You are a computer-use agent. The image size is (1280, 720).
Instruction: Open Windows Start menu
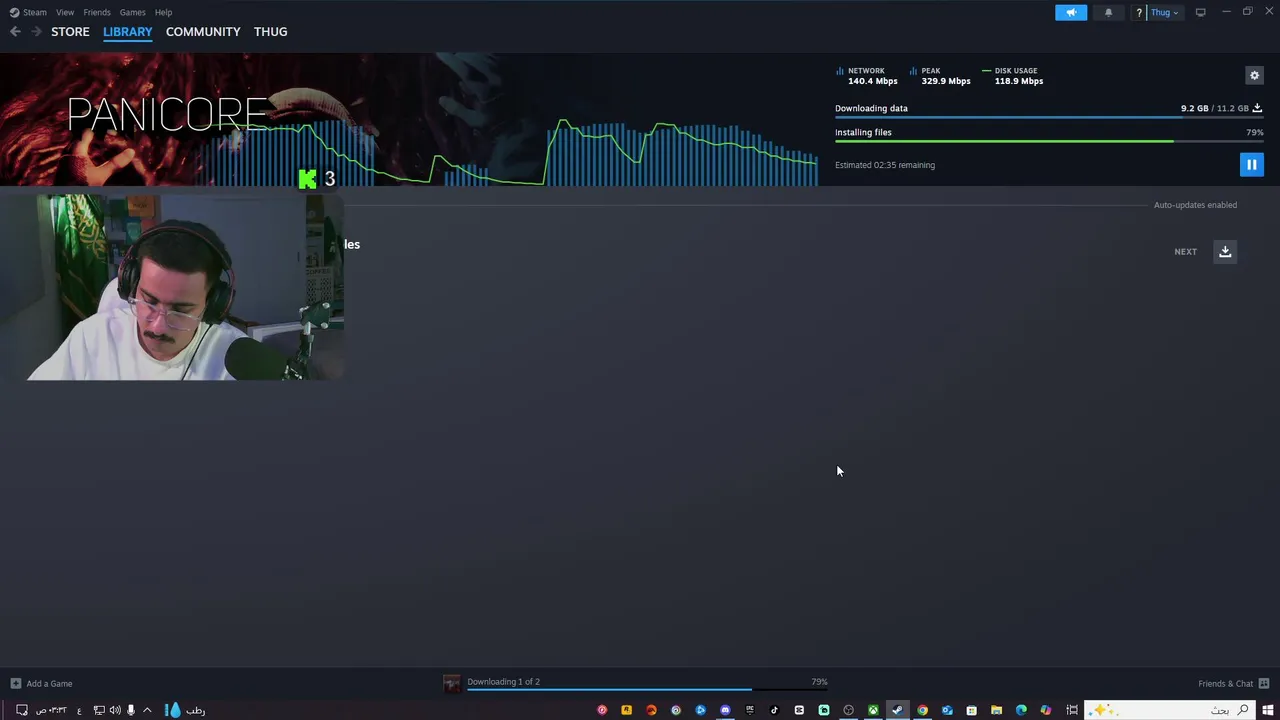click(1268, 710)
